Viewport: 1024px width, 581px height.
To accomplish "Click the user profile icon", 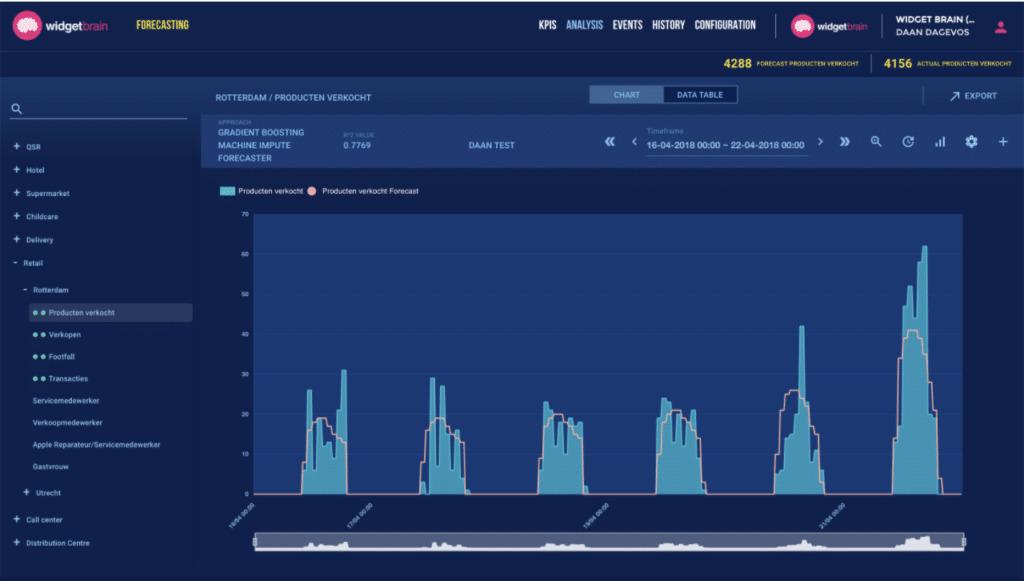I will pyautogui.click(x=1000, y=27).
